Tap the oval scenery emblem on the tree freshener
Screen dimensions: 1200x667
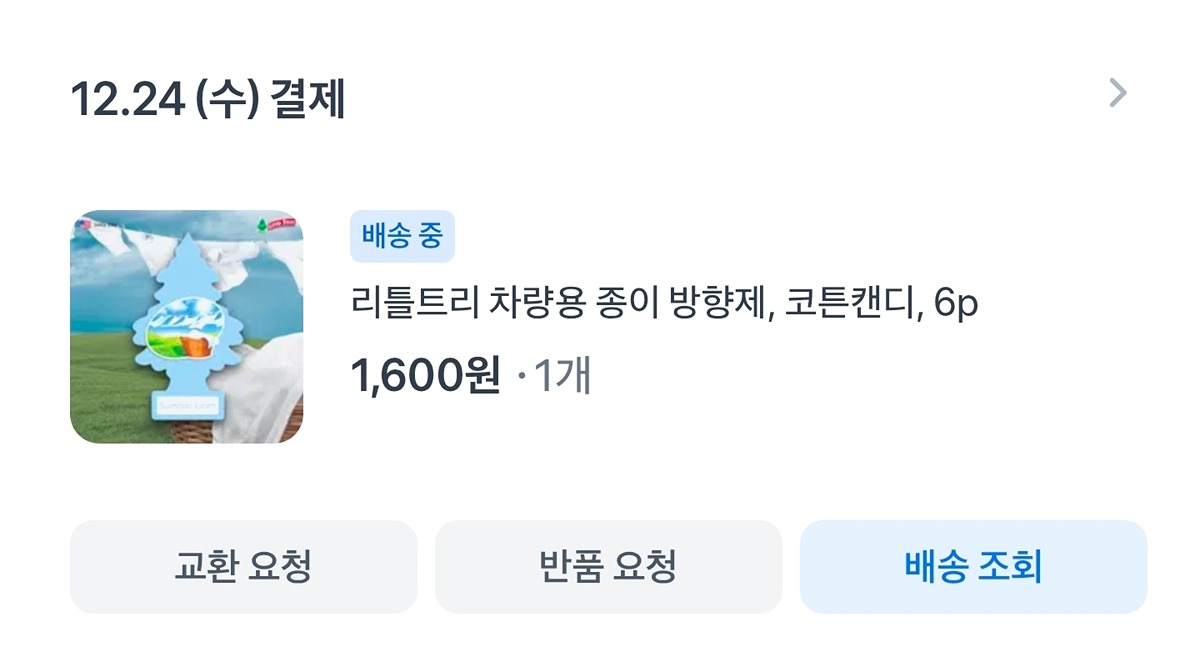[185, 328]
